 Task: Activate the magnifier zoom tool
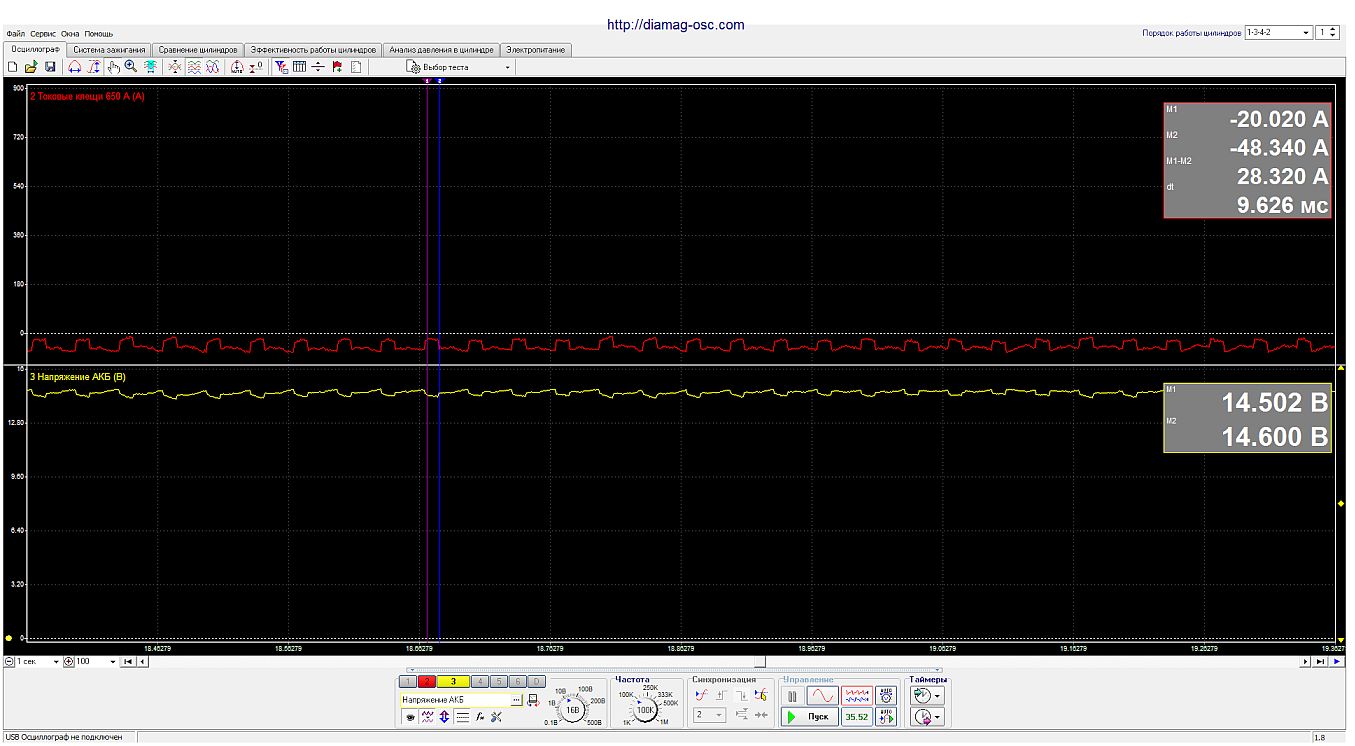click(x=131, y=67)
